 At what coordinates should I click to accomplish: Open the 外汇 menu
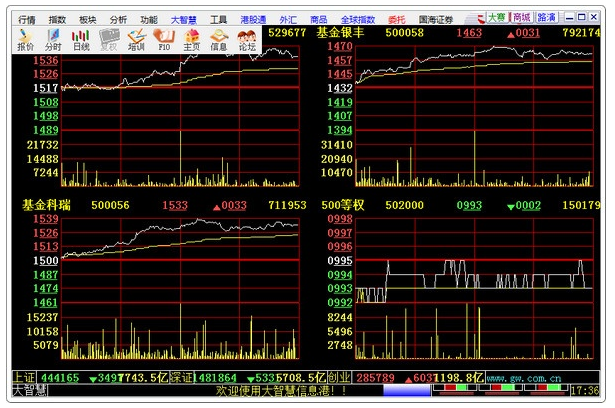click(288, 19)
